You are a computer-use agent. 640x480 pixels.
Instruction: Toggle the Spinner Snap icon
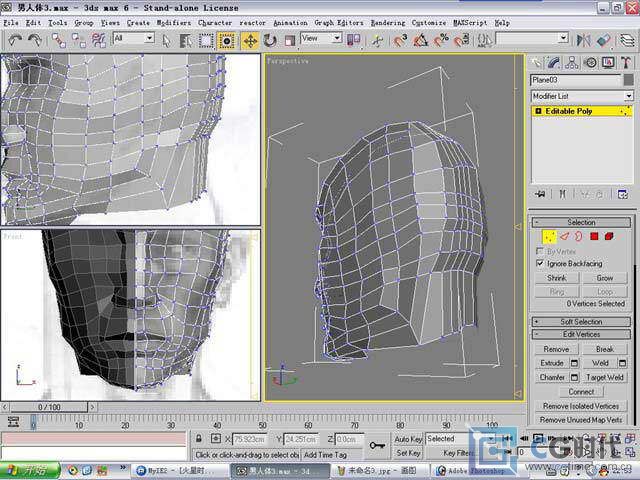[461, 40]
